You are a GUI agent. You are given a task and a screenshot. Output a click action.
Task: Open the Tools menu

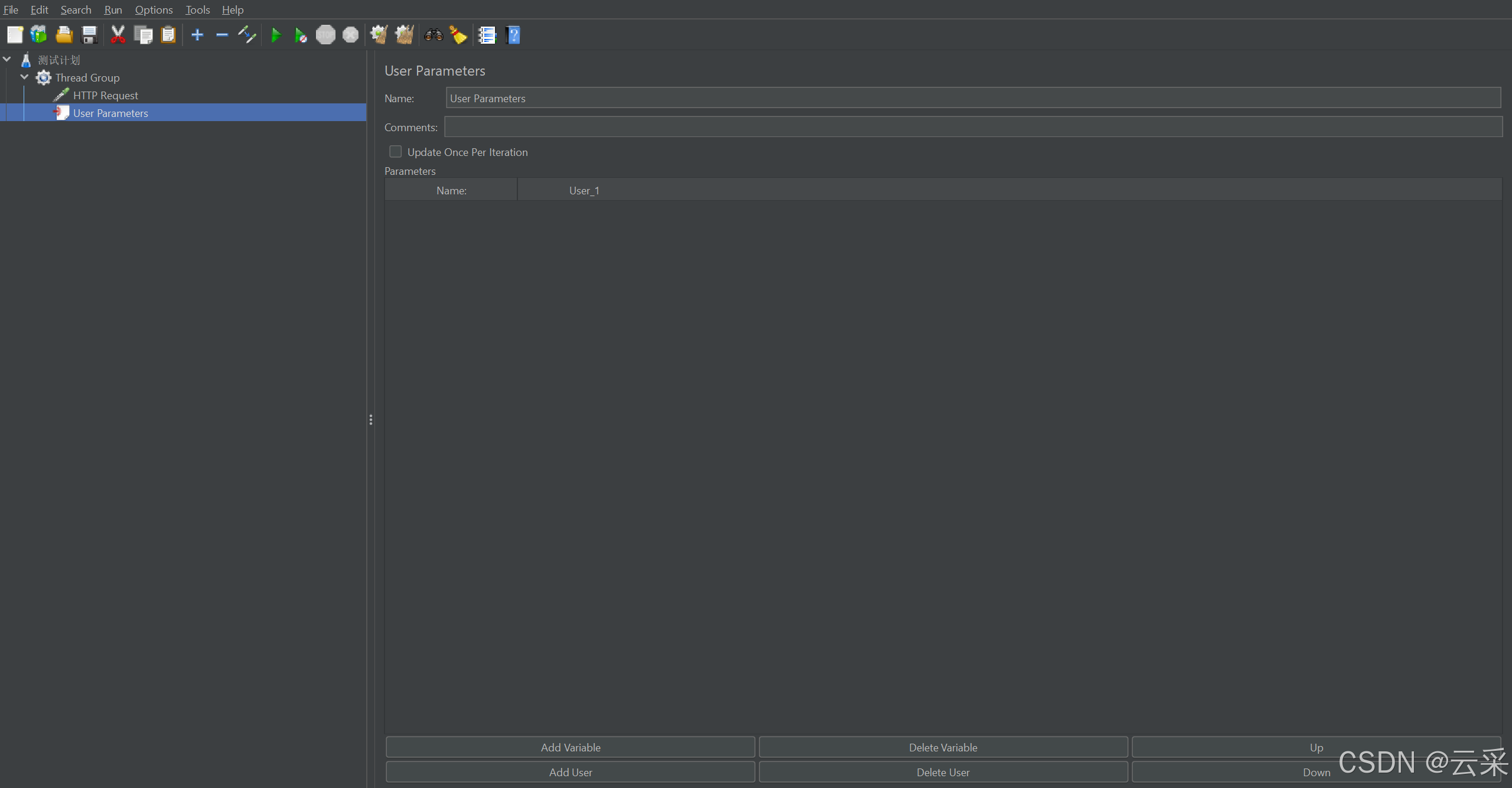coord(197,9)
